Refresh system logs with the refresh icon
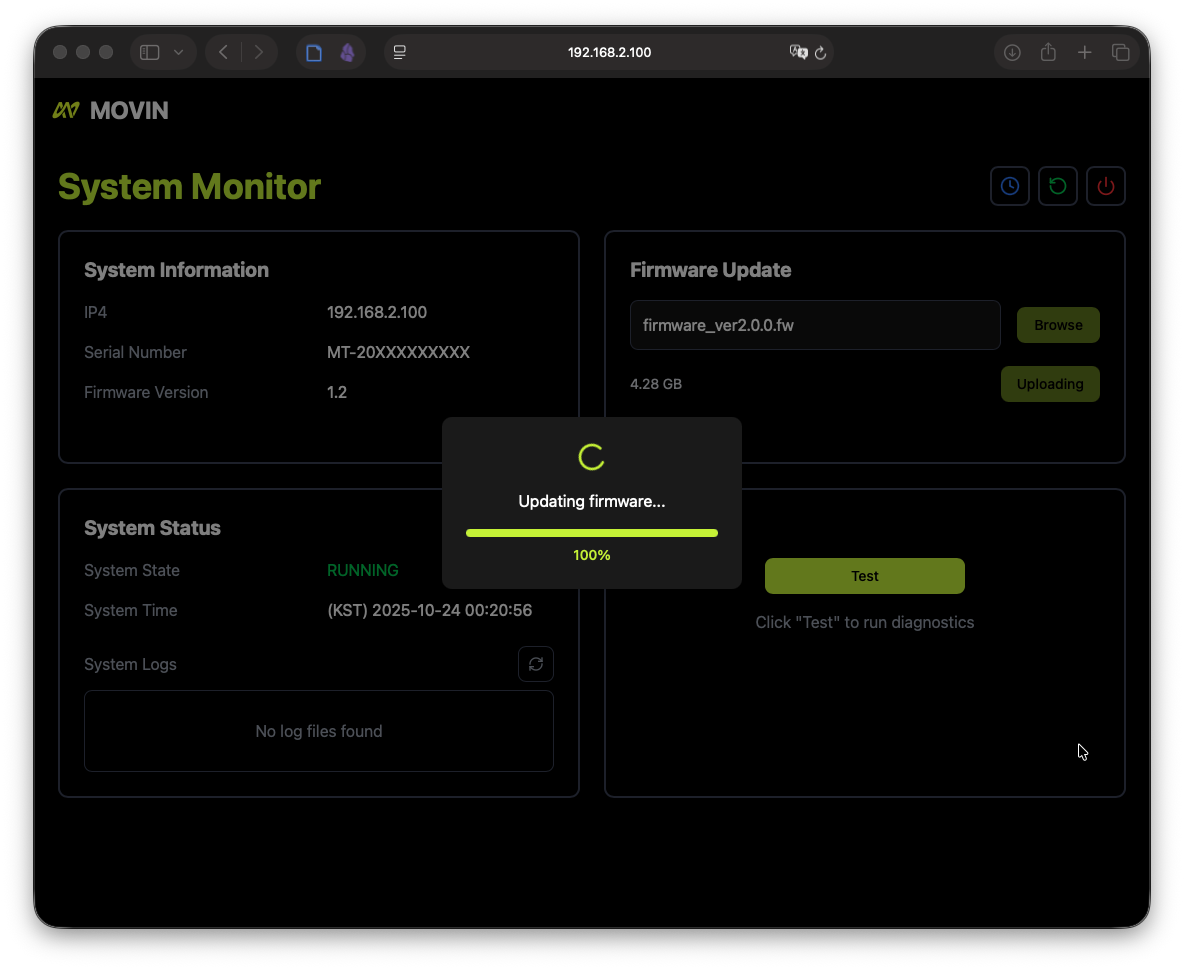This screenshot has width=1184, height=970. 536,664
